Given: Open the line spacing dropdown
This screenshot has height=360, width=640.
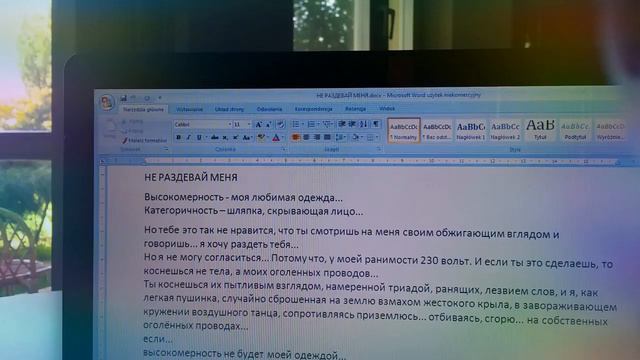Looking at the screenshot, I should (x=340, y=138).
